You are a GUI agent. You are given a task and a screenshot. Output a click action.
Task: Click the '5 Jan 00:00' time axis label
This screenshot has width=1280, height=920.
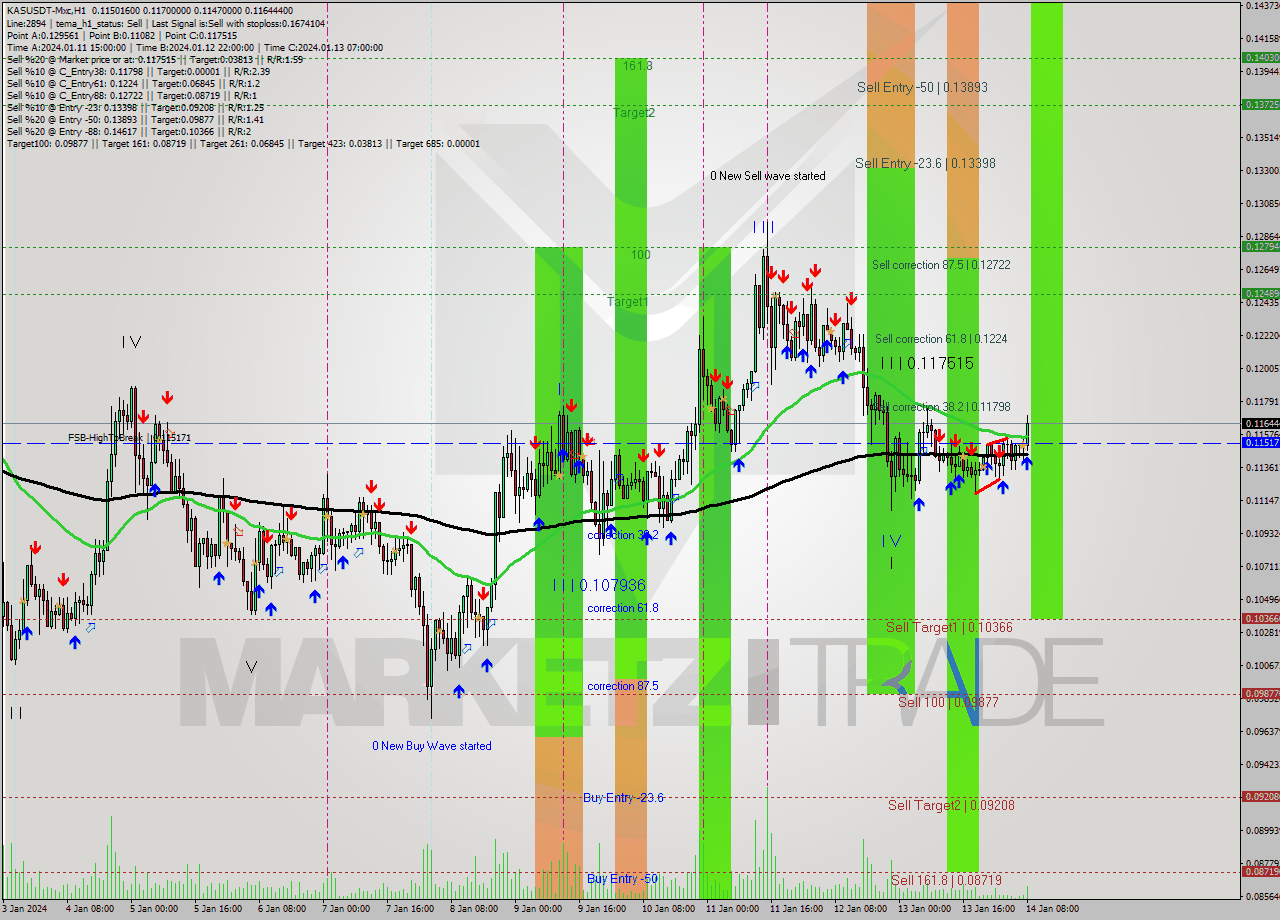(x=152, y=909)
